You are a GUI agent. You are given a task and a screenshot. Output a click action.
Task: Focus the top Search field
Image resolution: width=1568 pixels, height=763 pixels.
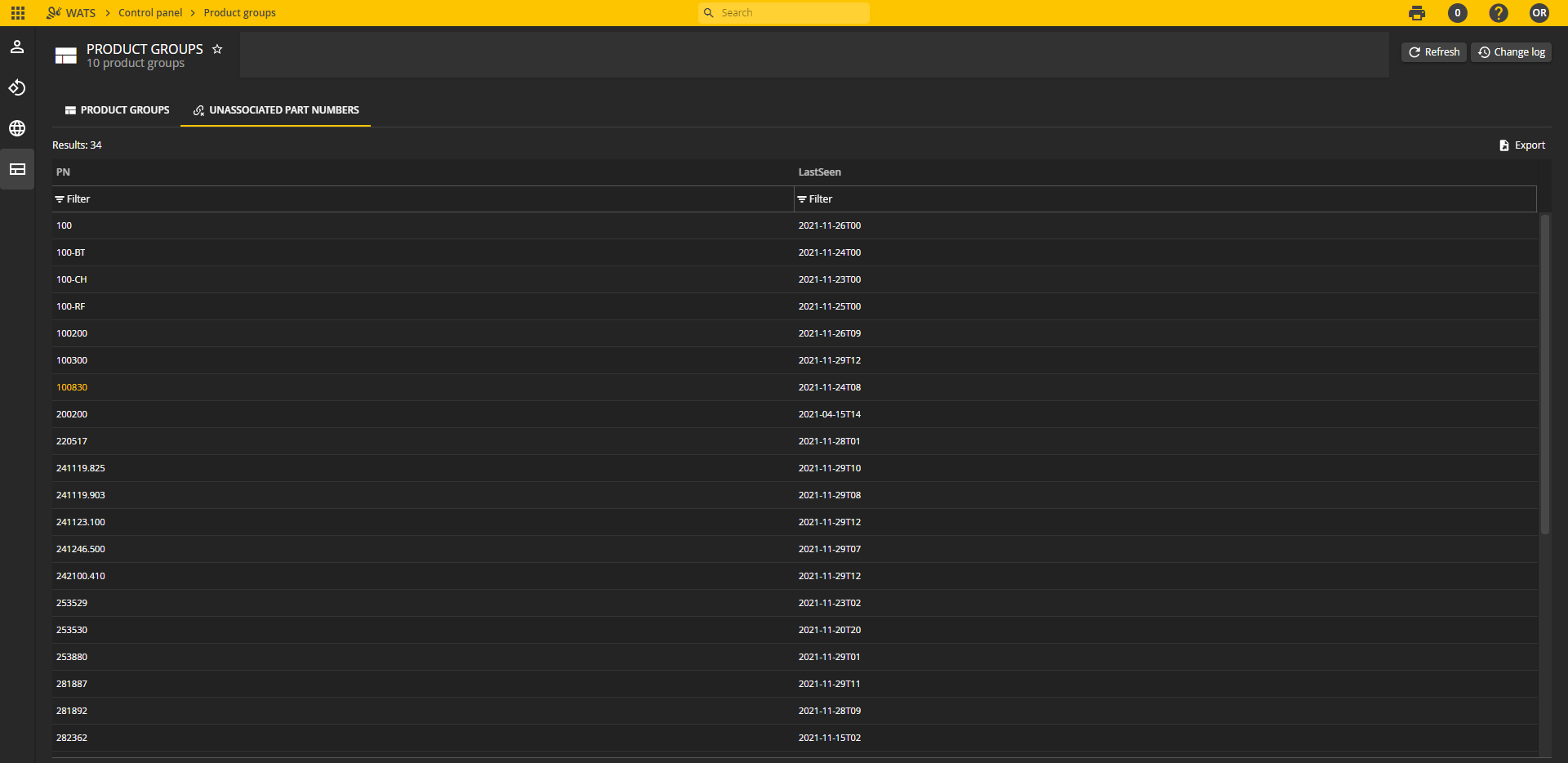[x=784, y=13]
